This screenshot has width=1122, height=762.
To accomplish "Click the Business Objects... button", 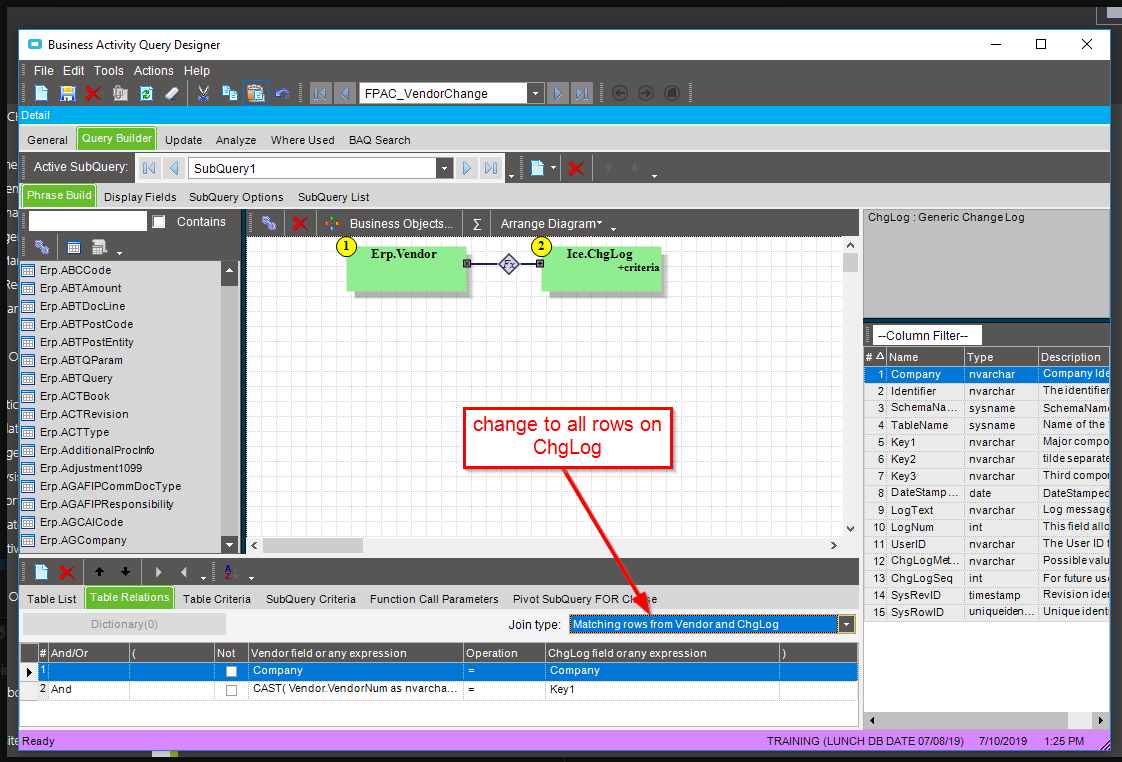I will coord(401,223).
